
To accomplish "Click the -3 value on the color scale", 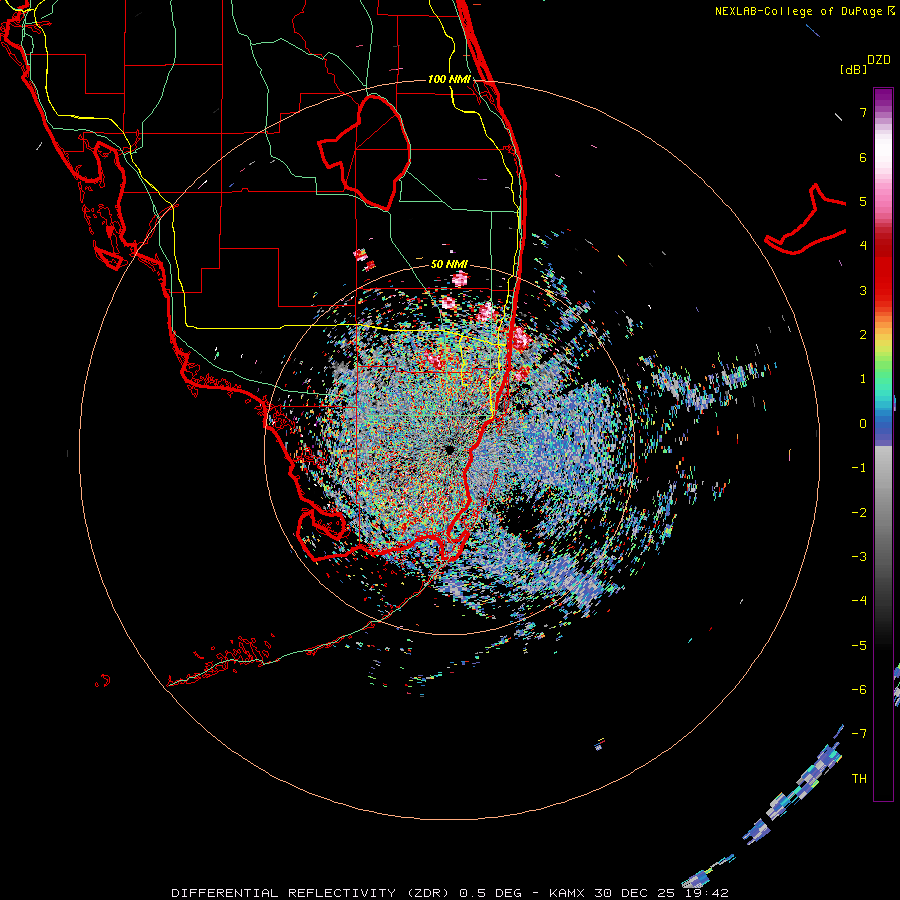I will [x=859, y=556].
